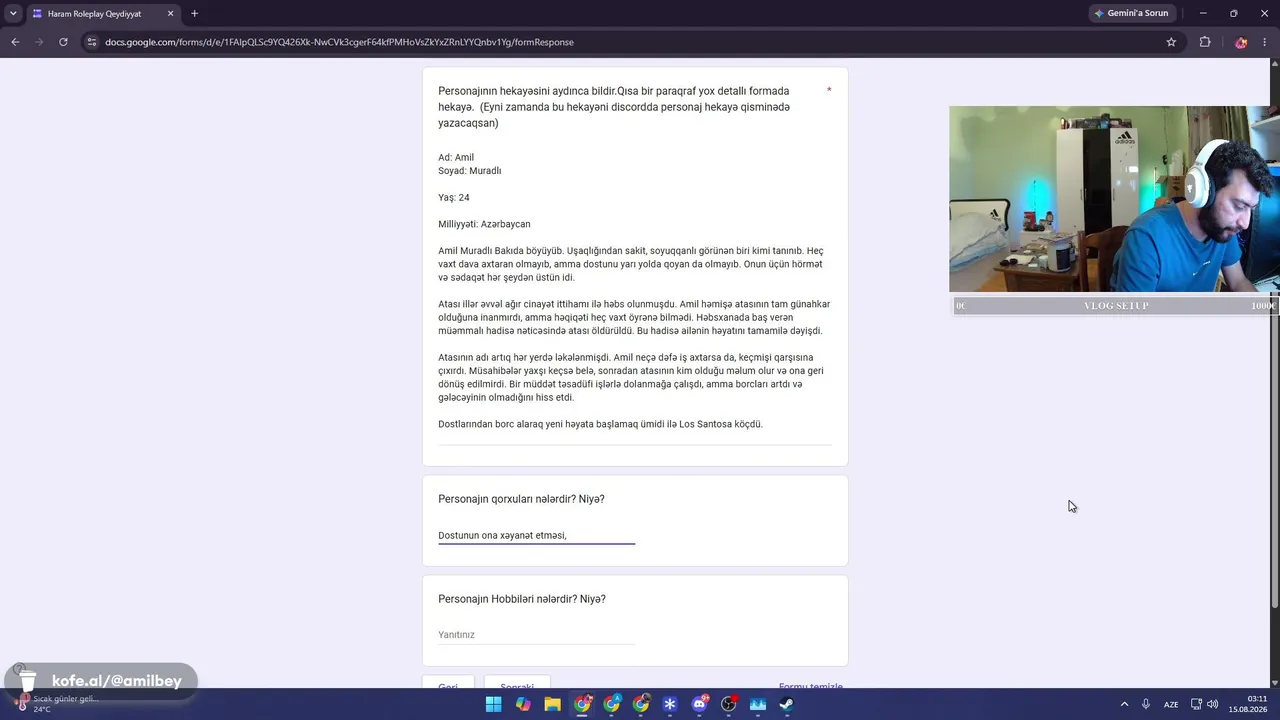This screenshot has height=720, width=1280.
Task: Bookmark this page with the star icon
Action: tap(1171, 42)
